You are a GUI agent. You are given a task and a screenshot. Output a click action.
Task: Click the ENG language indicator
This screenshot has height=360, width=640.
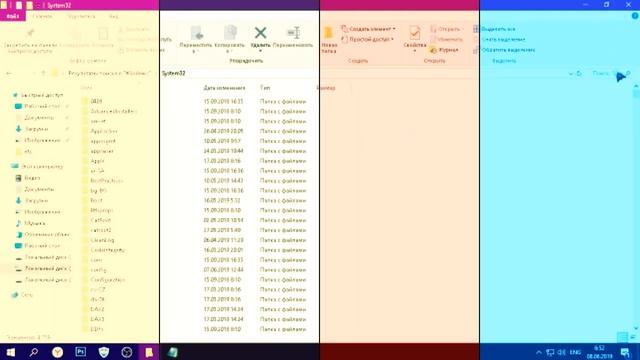point(575,352)
